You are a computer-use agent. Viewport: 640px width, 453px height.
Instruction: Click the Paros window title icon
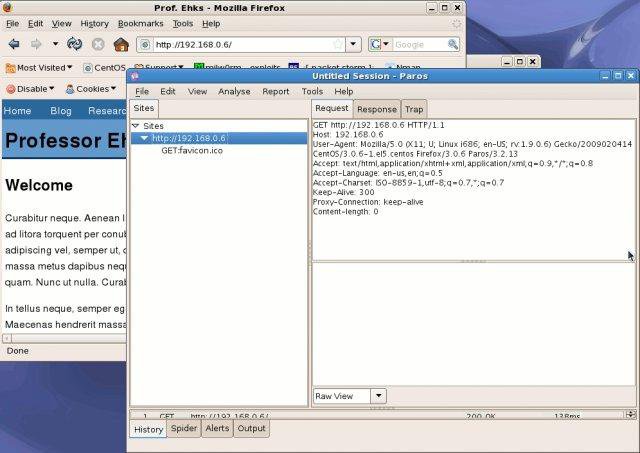click(x=135, y=76)
